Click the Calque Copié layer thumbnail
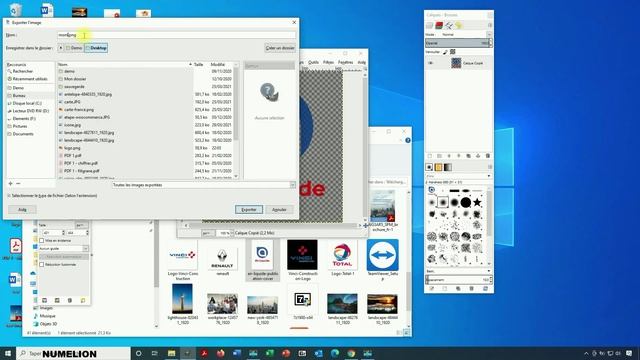Viewport: 640px width, 360px height. (456, 63)
